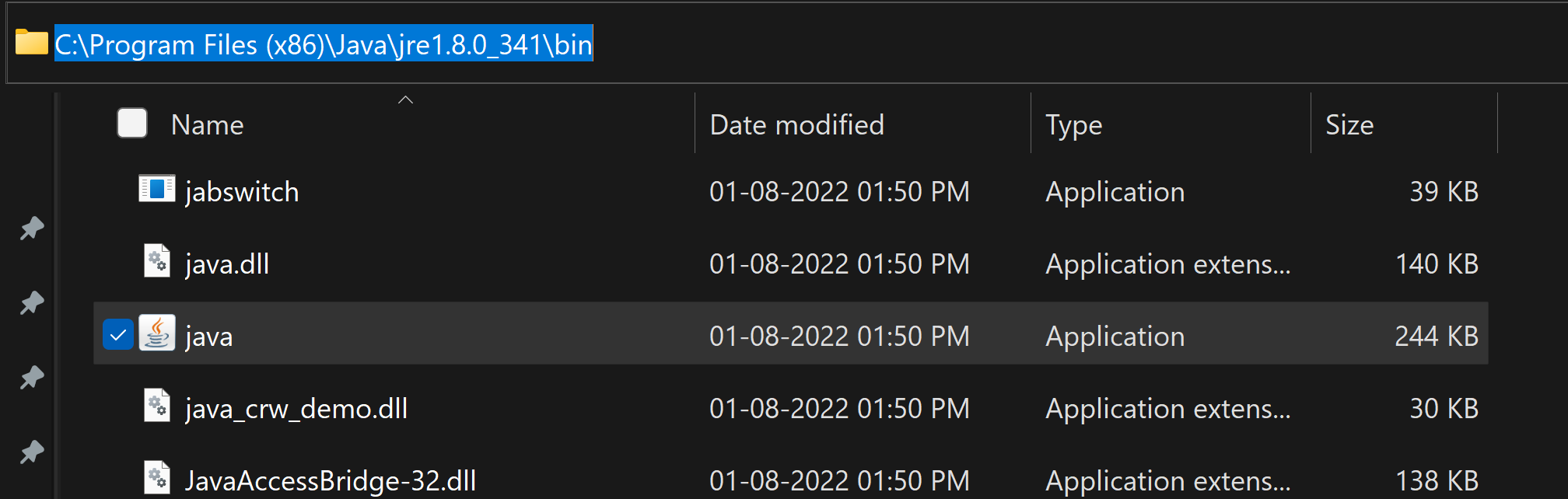1568x499 pixels.
Task: Toggle the select-all checkbox beside Name
Action: point(132,124)
